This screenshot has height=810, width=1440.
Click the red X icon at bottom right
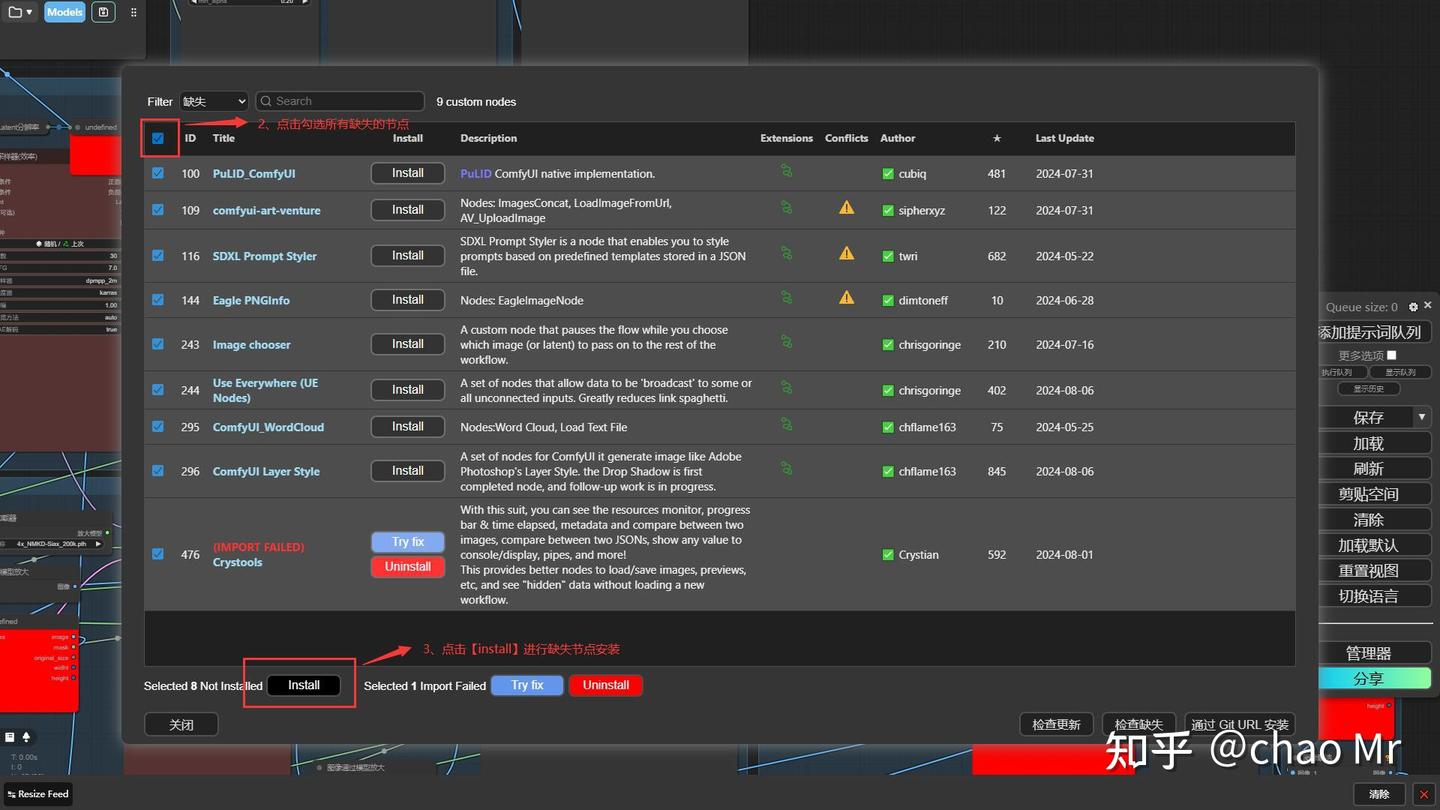coord(1424,794)
